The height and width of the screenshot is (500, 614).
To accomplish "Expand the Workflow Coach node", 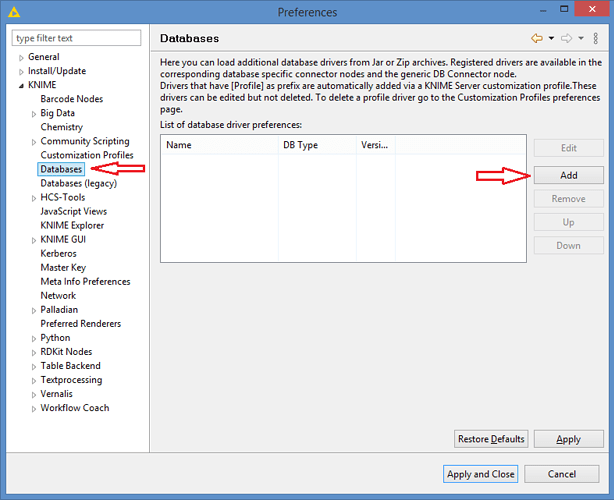I will [x=34, y=409].
